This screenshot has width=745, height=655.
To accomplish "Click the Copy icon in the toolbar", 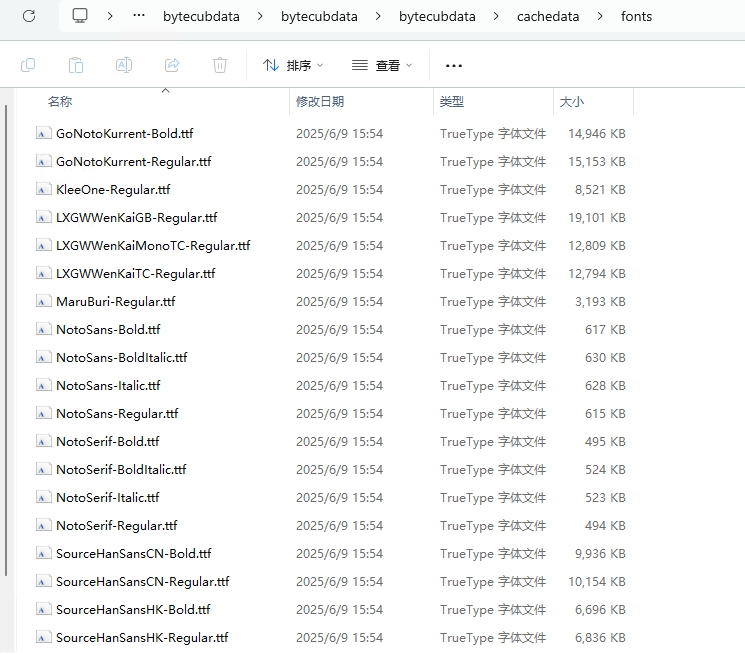I will tap(29, 65).
